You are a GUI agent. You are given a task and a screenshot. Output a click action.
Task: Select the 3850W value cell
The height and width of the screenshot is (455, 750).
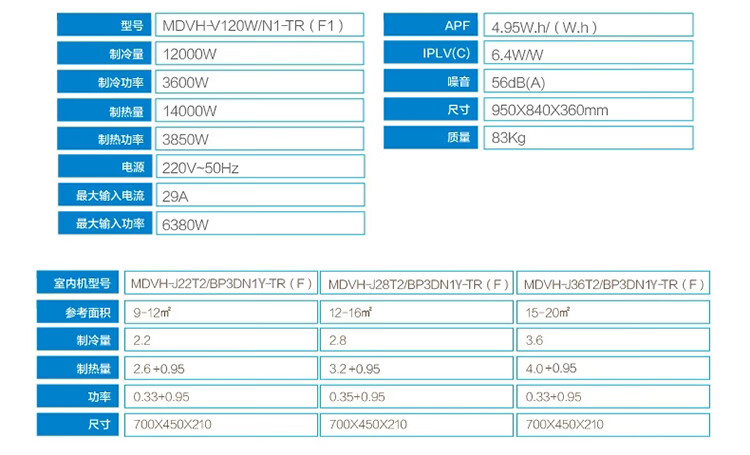pos(259,139)
